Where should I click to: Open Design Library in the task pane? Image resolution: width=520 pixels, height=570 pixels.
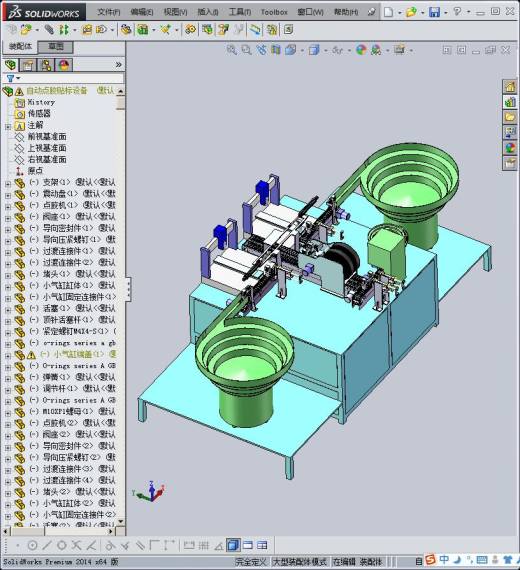click(x=510, y=102)
